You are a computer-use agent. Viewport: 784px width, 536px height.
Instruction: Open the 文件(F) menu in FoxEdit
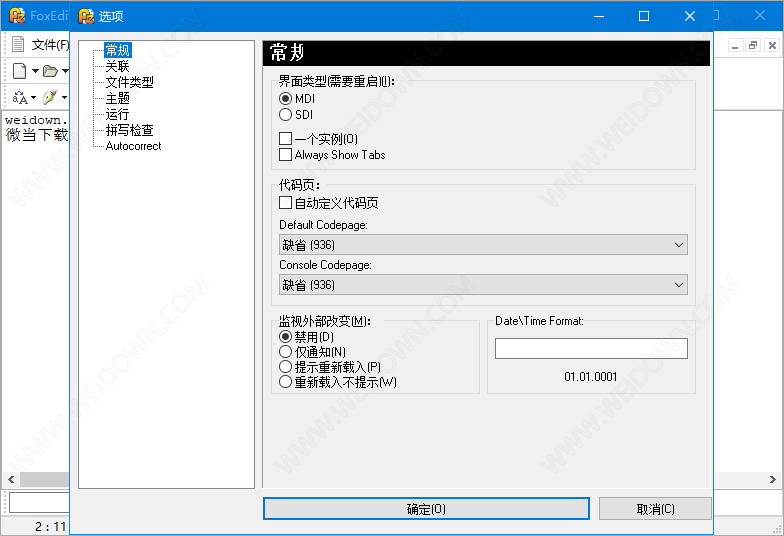click(50, 45)
